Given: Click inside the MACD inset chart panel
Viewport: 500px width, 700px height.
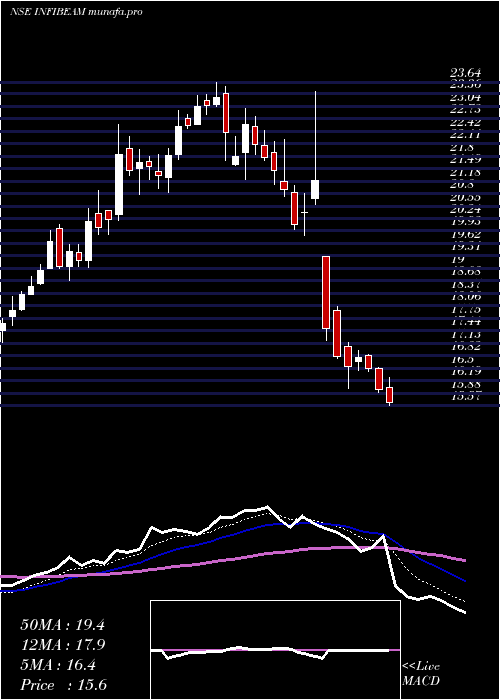Looking at the screenshot, I should click(x=275, y=650).
